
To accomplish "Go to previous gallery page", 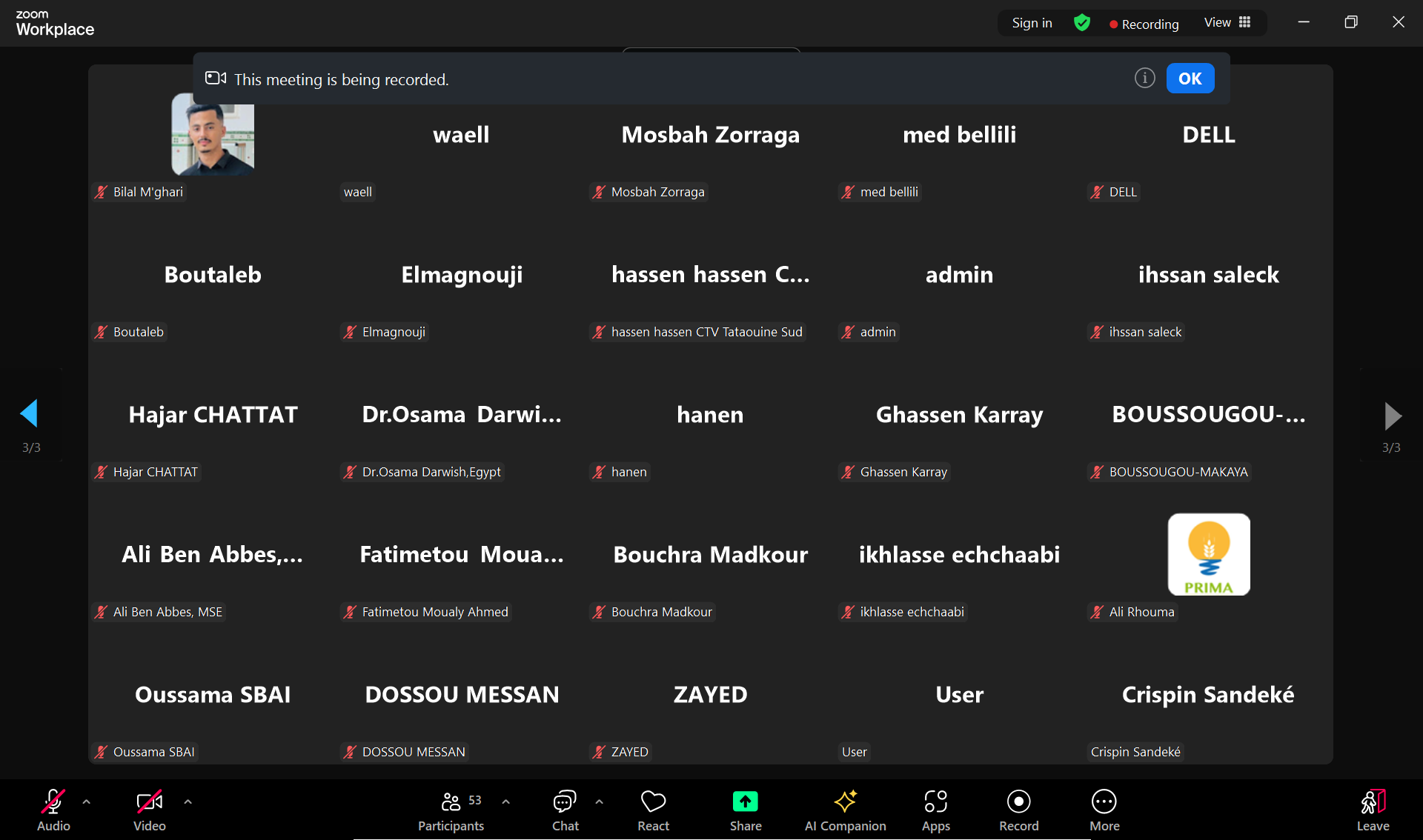I will tap(30, 413).
